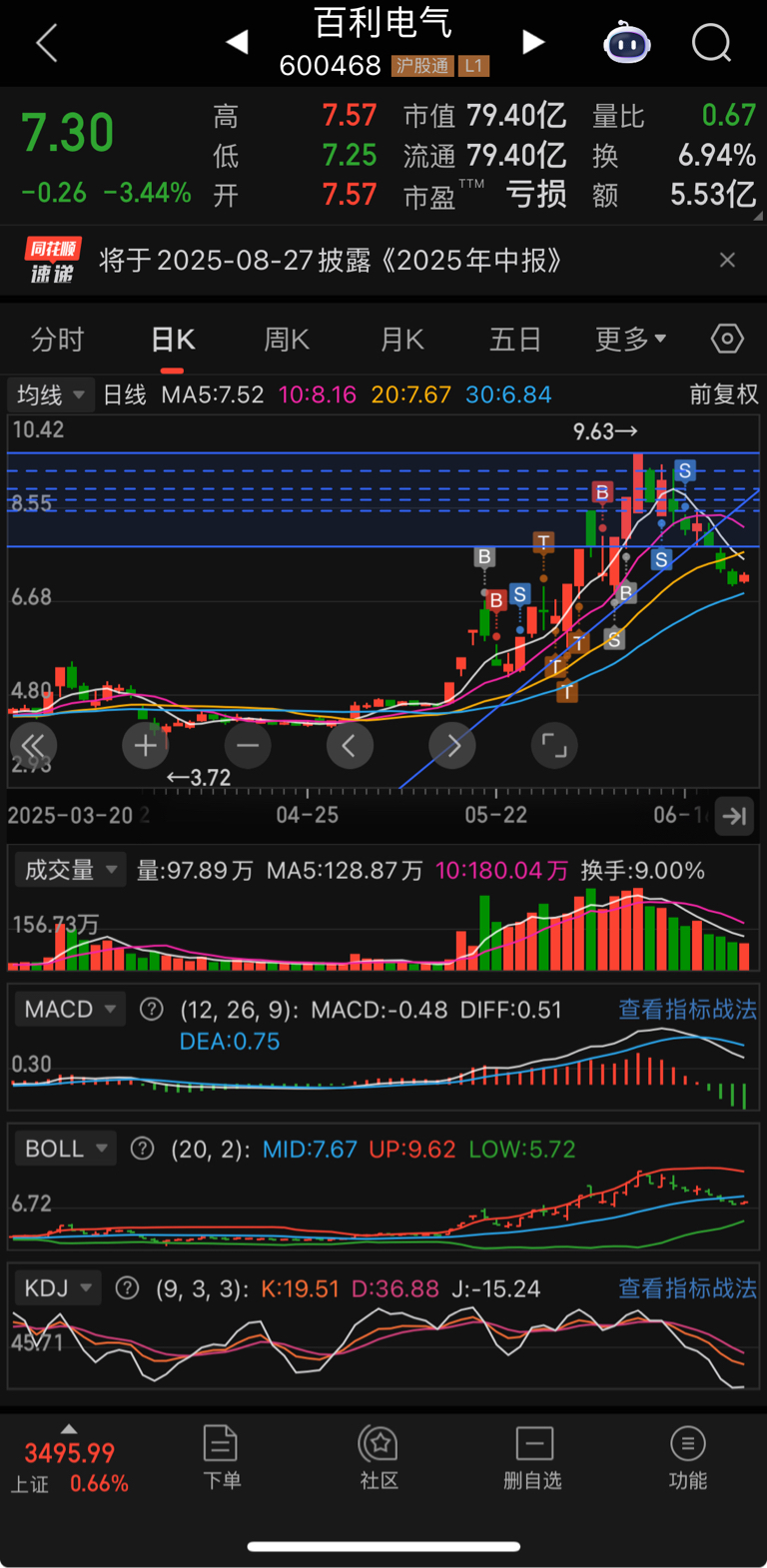767x1568 pixels.
Task: Open chart settings hexagon icon
Action: 727,340
